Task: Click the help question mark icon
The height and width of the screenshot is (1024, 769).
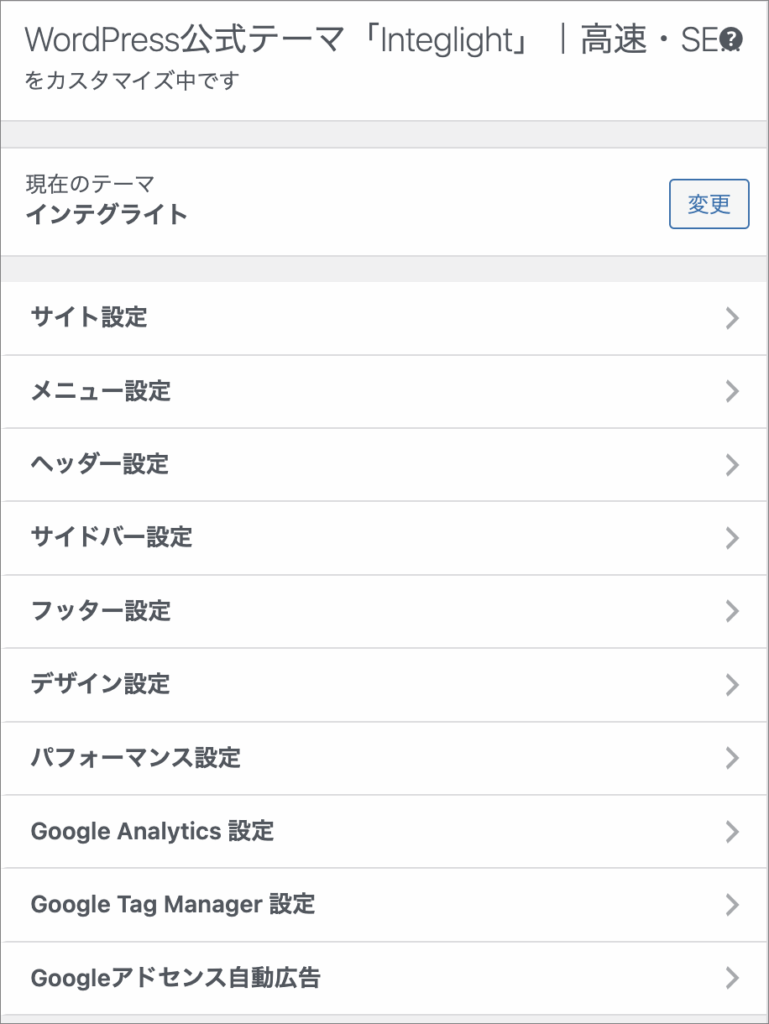Action: [732, 40]
